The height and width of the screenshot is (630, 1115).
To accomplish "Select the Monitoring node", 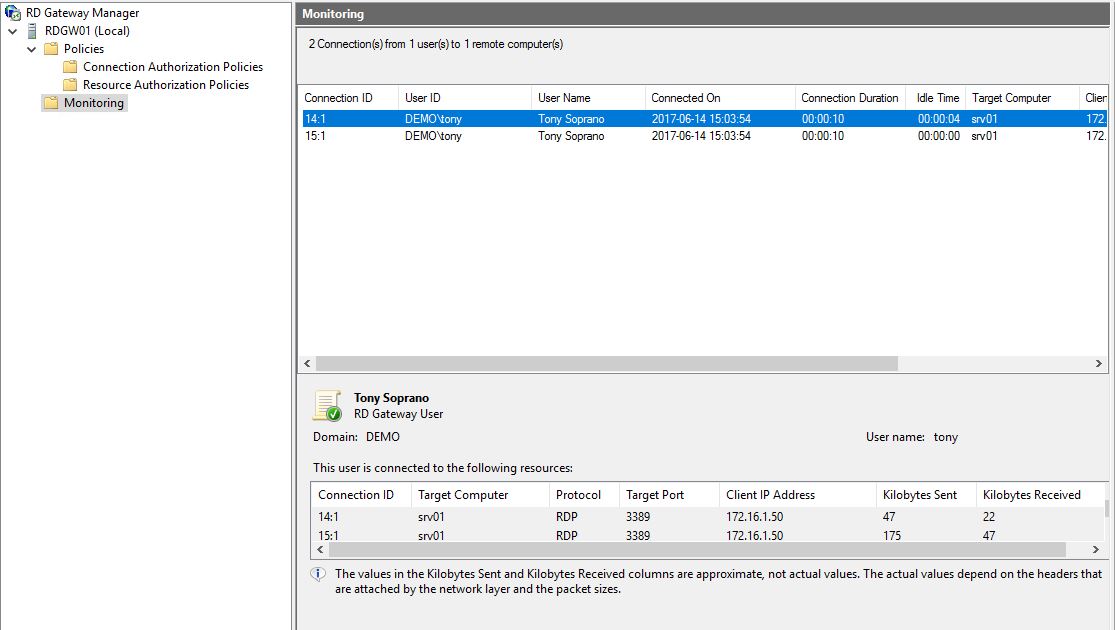I will tap(94, 103).
